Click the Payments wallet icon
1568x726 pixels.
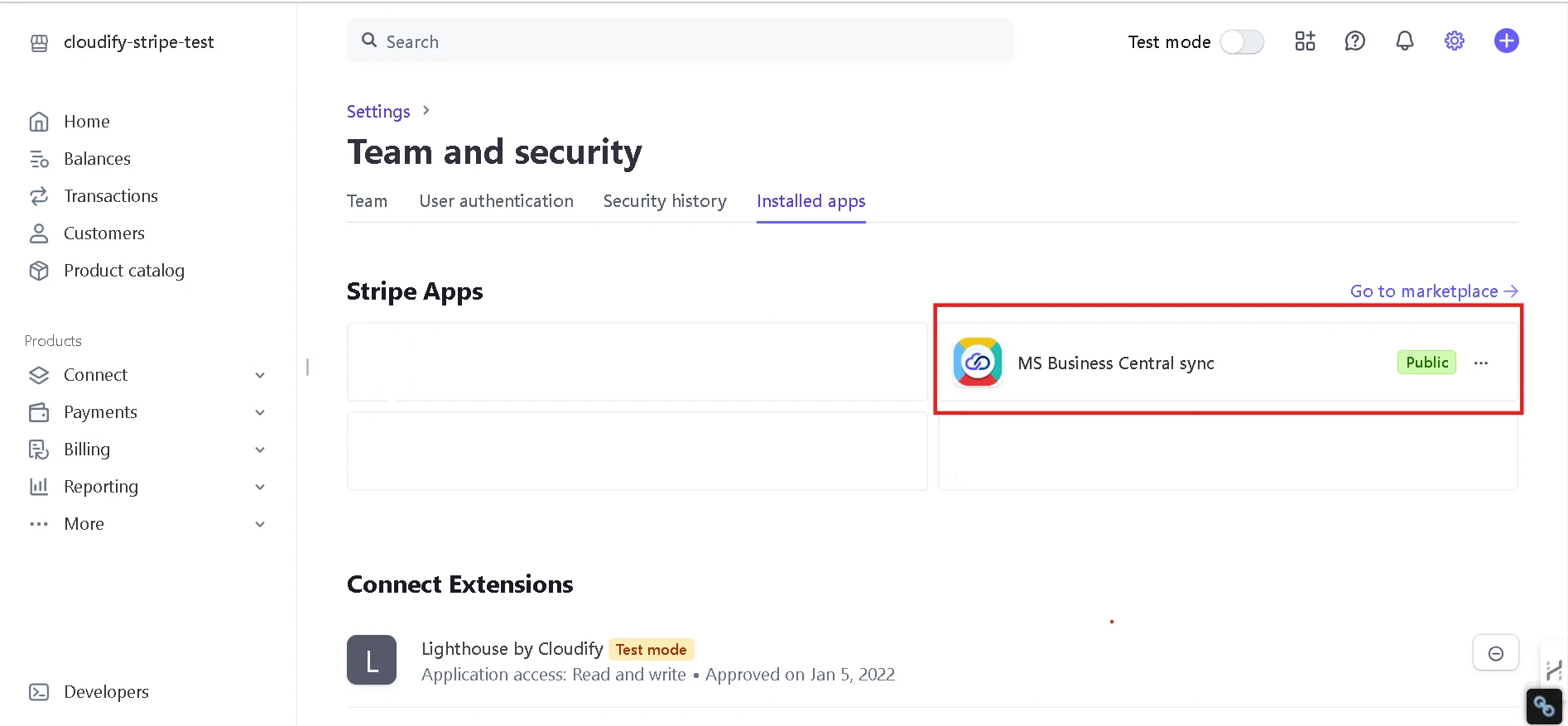point(39,412)
